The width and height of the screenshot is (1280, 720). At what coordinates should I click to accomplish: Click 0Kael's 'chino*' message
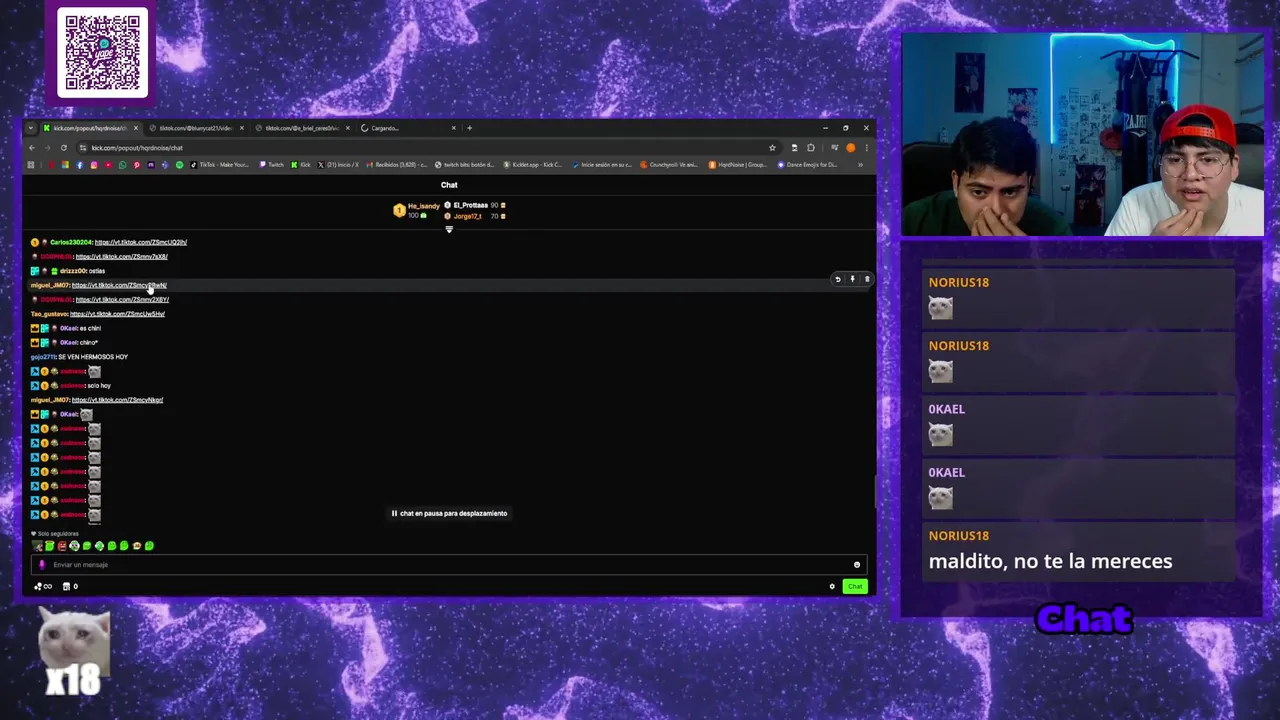click(89, 343)
